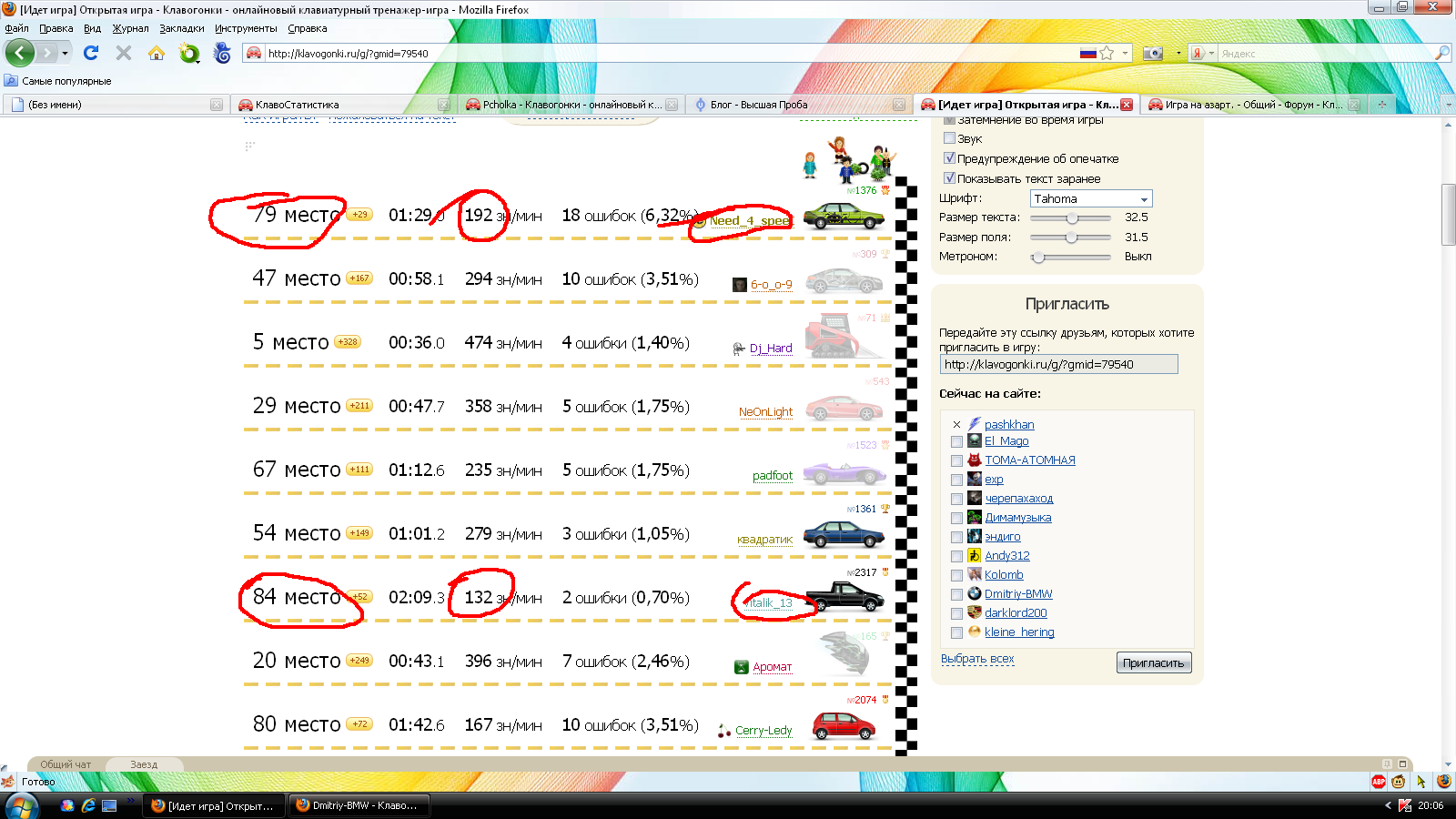Switch to the Общий чат tab

[x=66, y=764]
